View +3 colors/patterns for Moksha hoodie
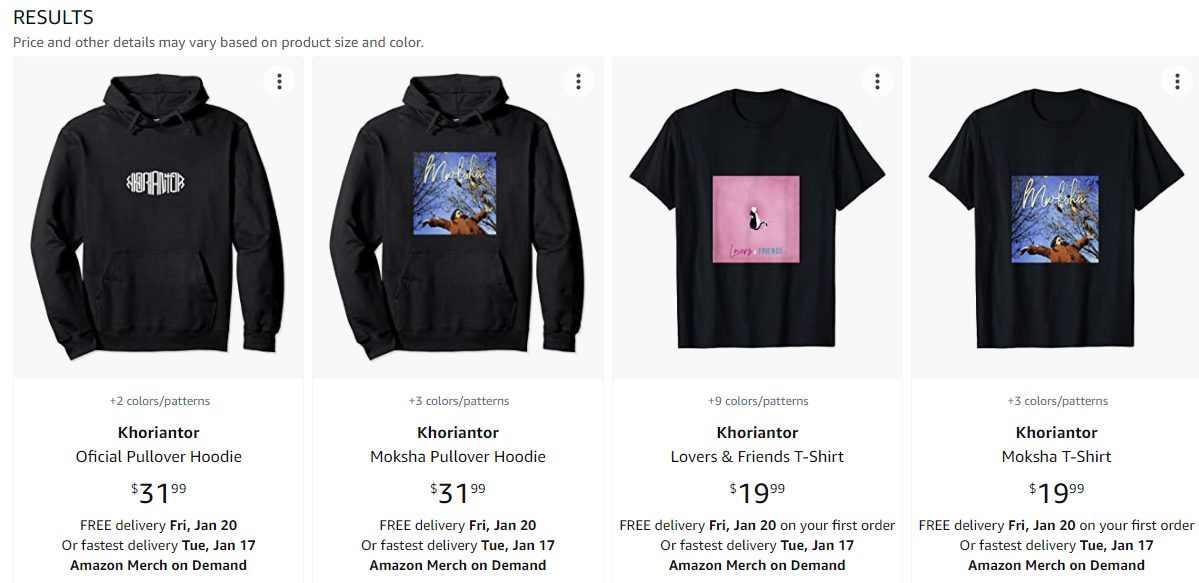This screenshot has width=1199, height=583. coord(458,401)
